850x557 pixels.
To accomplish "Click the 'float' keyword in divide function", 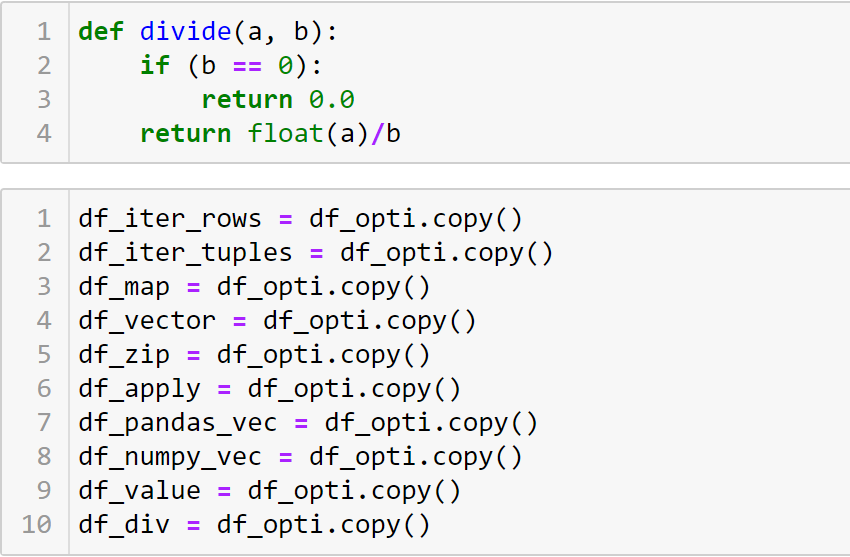I will [285, 134].
